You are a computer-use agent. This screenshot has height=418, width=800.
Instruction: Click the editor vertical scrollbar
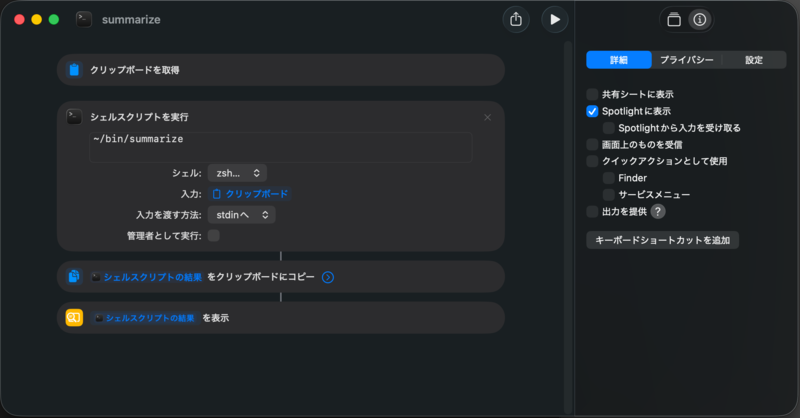tap(568, 227)
